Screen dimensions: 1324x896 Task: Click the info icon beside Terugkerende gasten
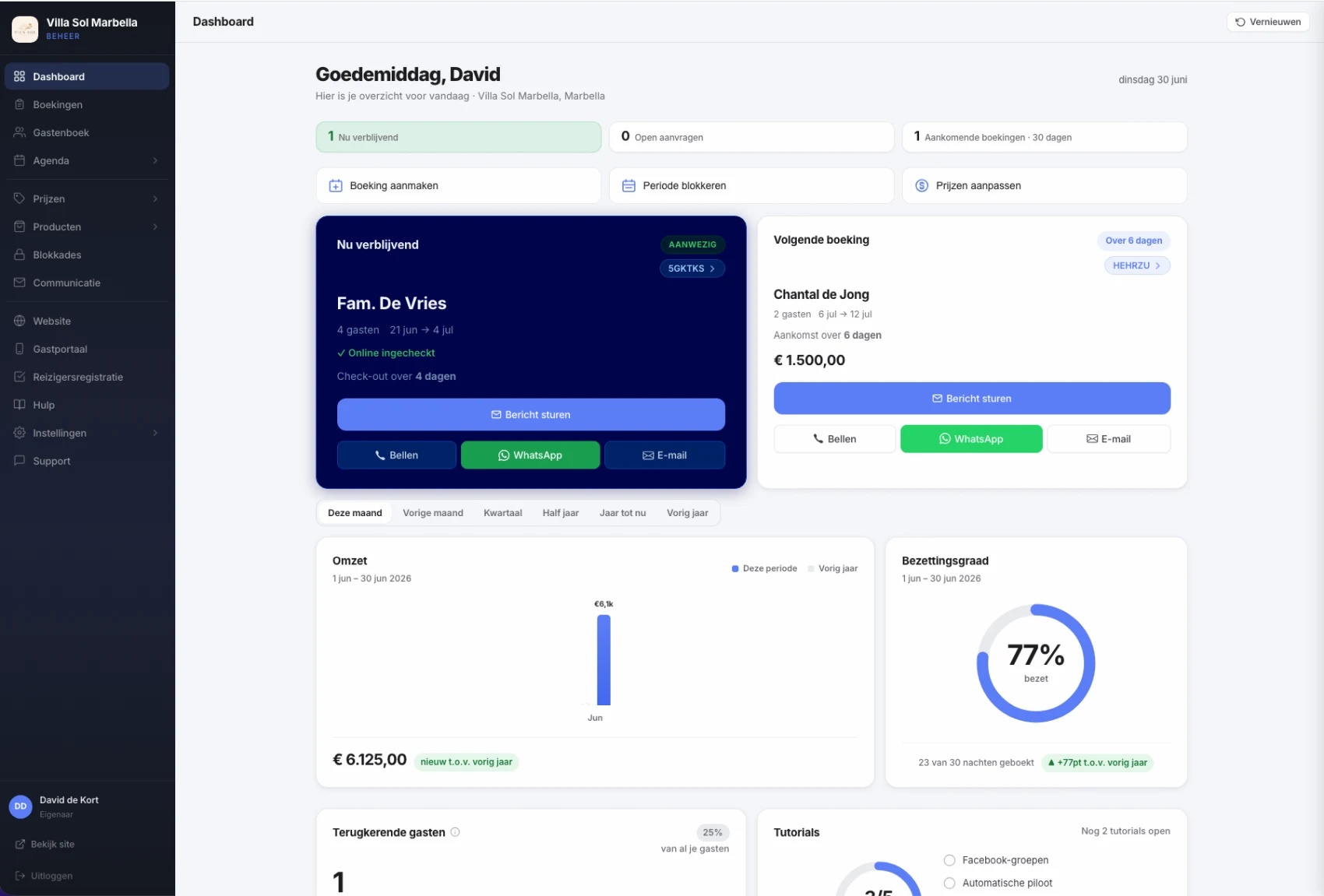456,832
